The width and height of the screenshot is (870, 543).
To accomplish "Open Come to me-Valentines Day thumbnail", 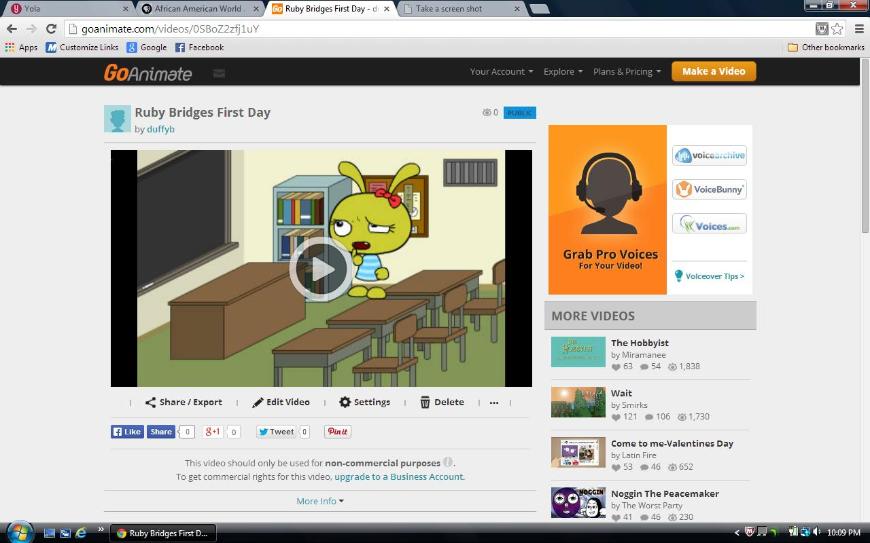I will click(x=578, y=452).
